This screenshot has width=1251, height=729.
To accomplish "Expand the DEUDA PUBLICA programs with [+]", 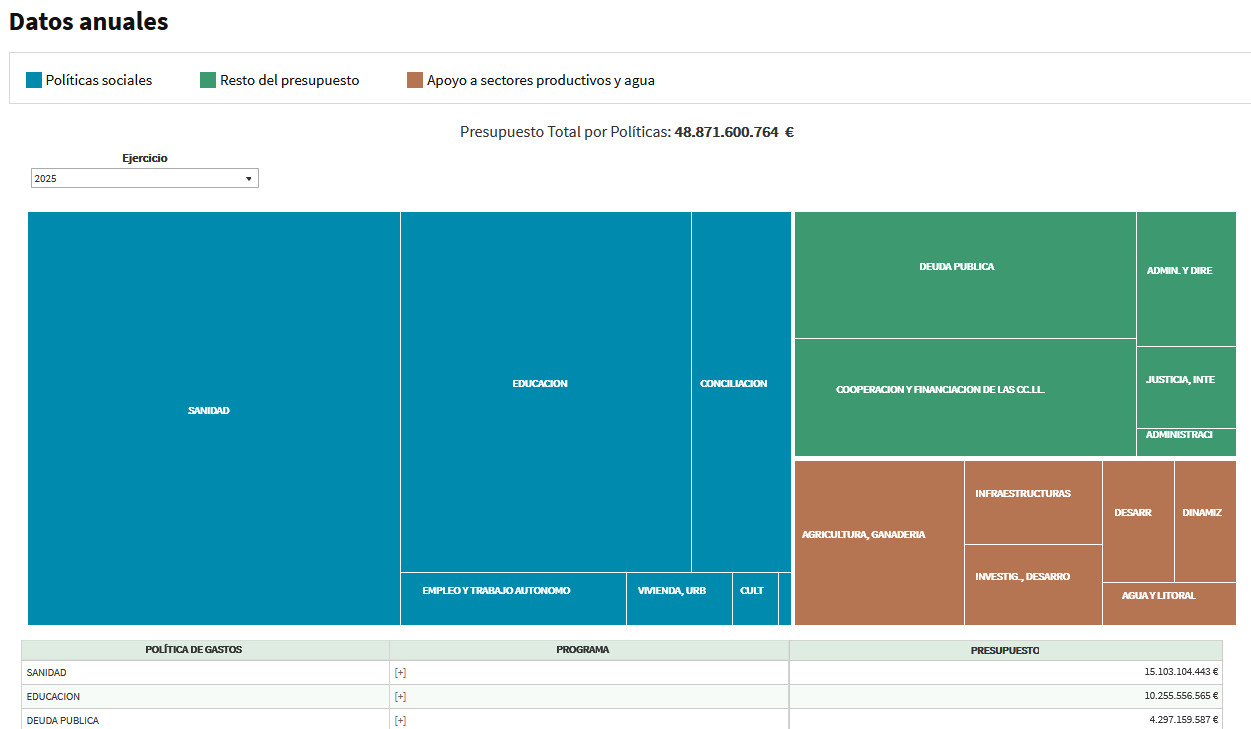I will 400,720.
